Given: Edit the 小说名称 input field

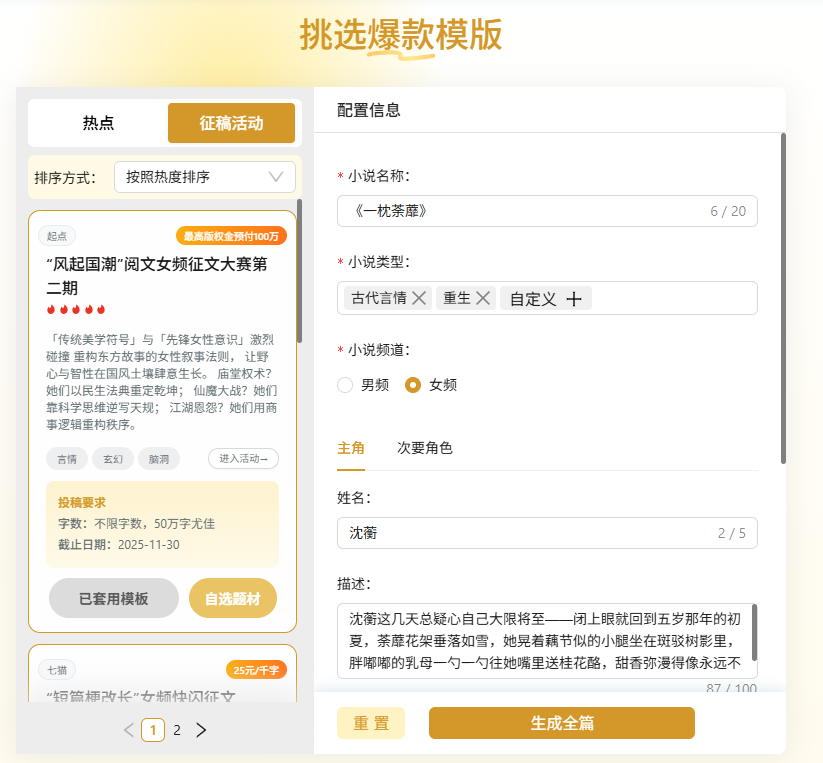Looking at the screenshot, I should point(547,211).
